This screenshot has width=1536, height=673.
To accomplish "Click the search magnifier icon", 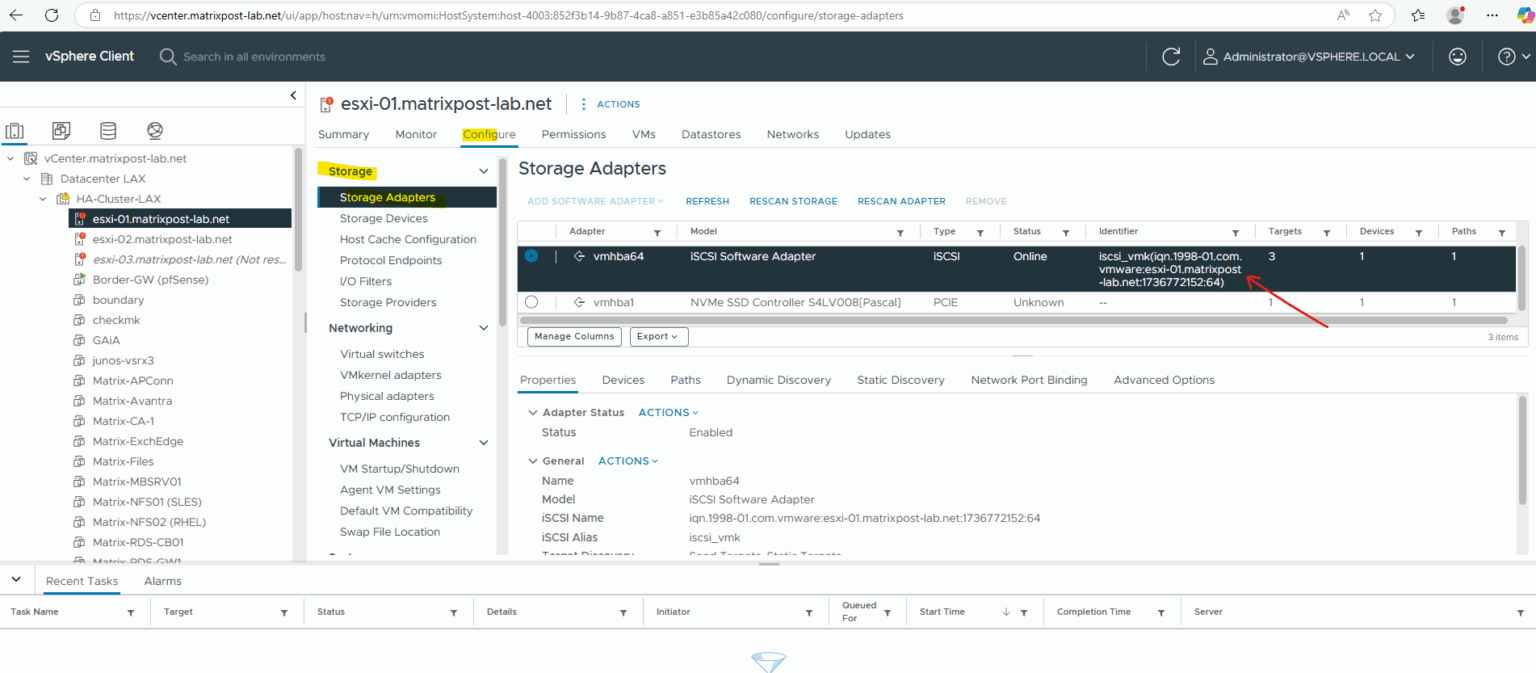I will 167,56.
